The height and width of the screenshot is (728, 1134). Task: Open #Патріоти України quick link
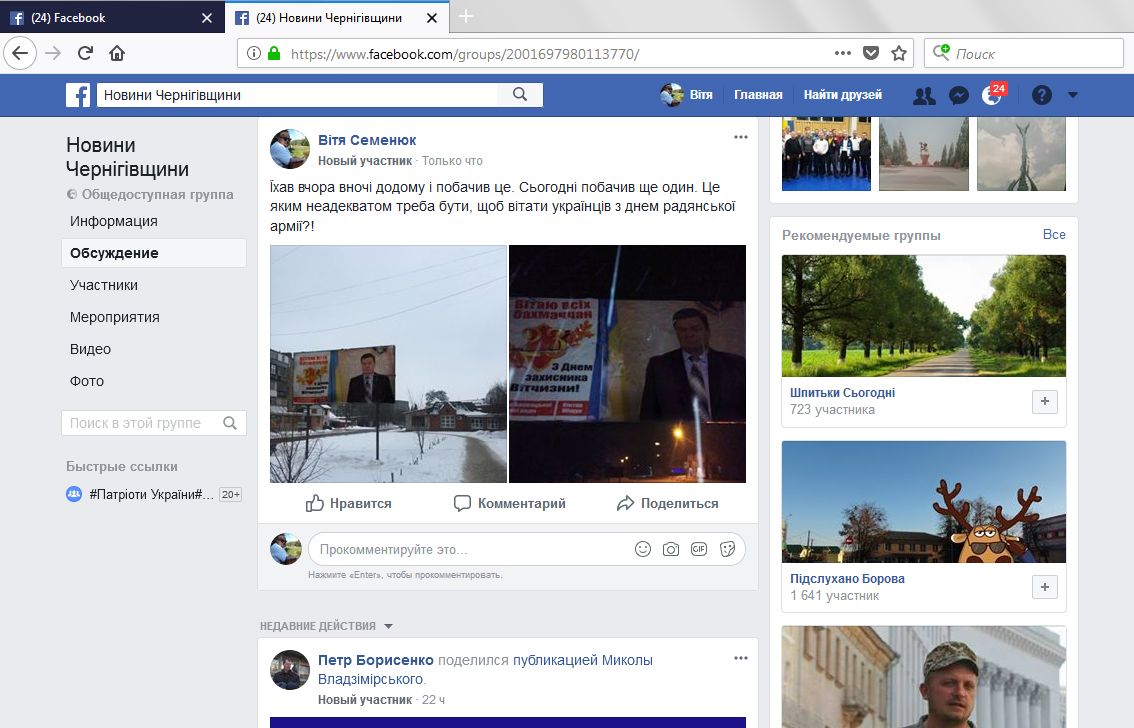(151, 494)
